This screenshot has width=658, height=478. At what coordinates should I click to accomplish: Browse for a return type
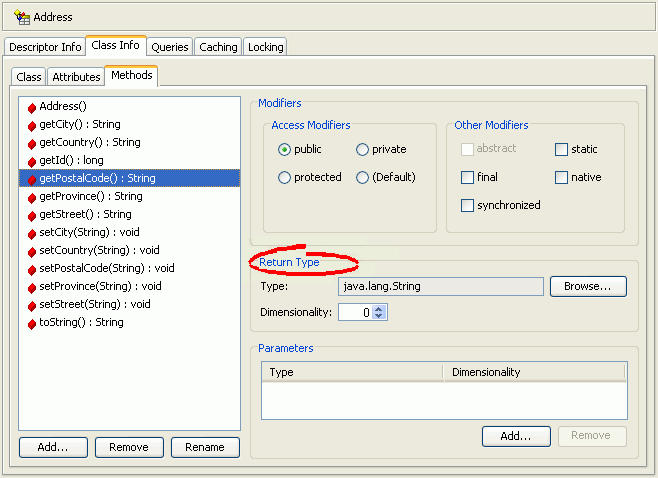[588, 286]
